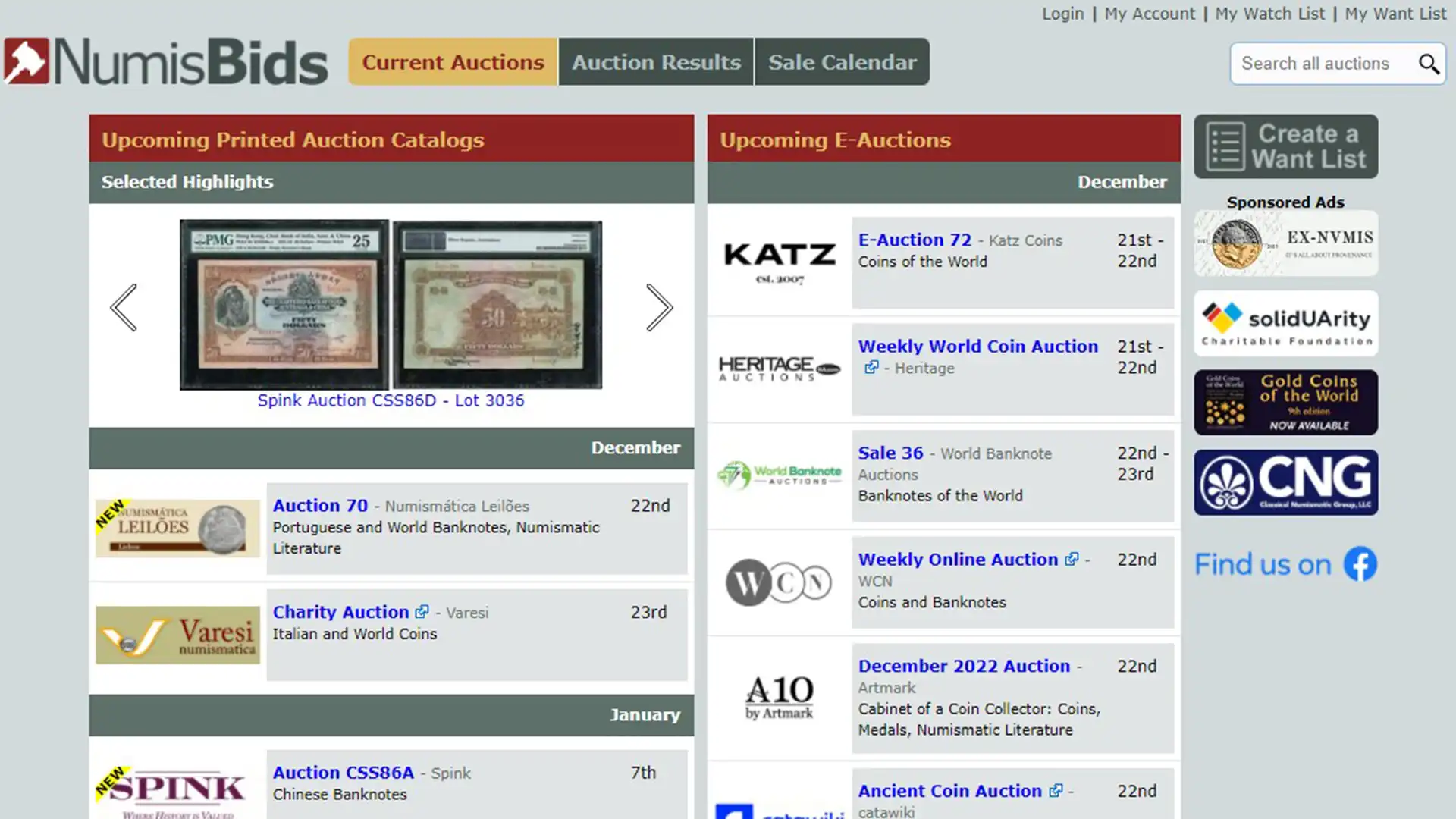This screenshot has height=819, width=1456.
Task: View the banknote back side thumbnail
Action: pos(497,305)
